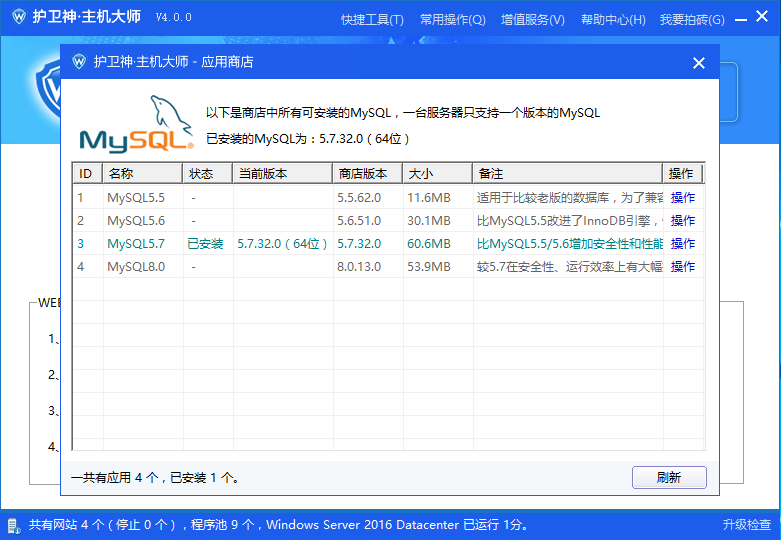The width and height of the screenshot is (781, 540).
Task: Minimize the main window
Action: (x=741, y=20)
